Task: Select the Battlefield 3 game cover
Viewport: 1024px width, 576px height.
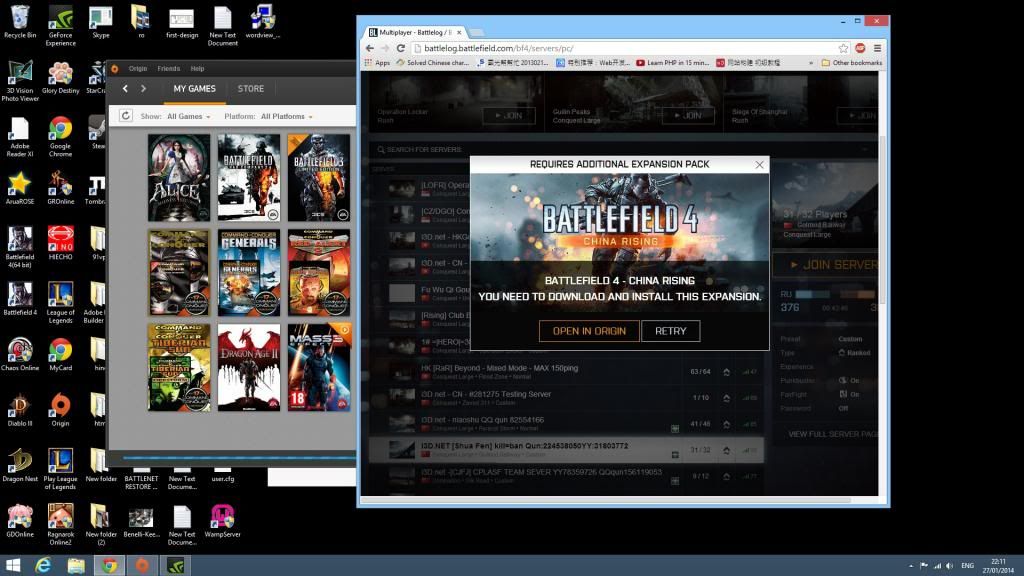Action: tap(319, 178)
